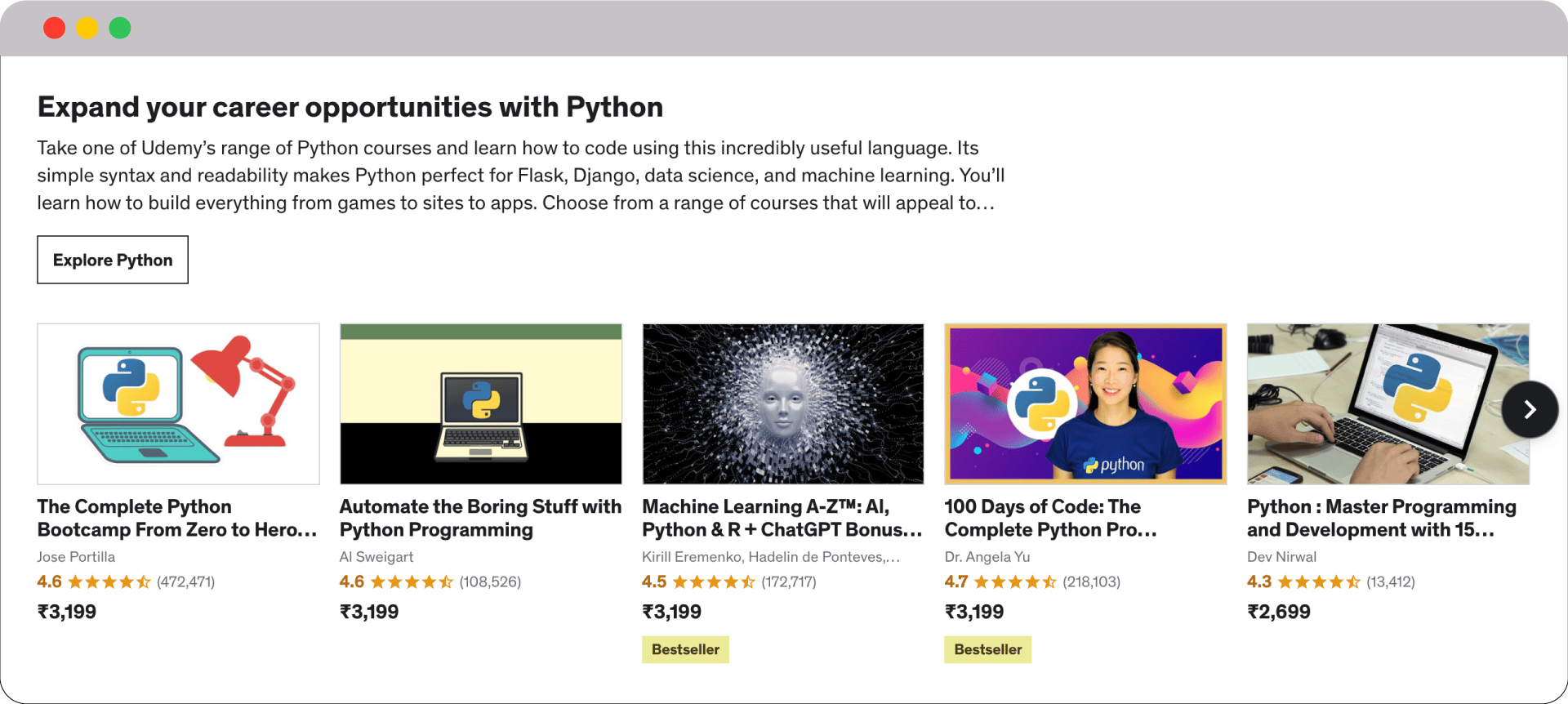Screen dimensions: 1568x704
Task: Click 100 Days of Code title link
Action: pyautogui.click(x=1050, y=518)
